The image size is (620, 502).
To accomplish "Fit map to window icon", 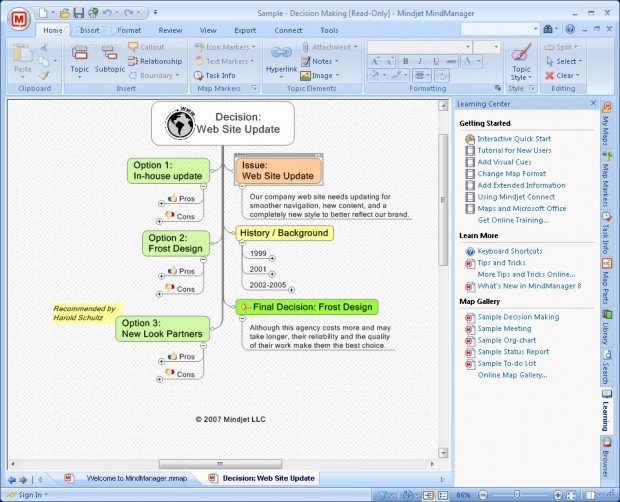I will (x=571, y=495).
